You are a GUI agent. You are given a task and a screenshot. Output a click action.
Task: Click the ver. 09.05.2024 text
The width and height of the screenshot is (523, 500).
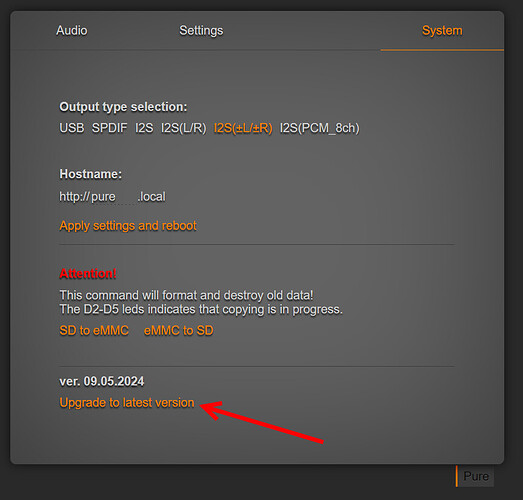point(101,381)
